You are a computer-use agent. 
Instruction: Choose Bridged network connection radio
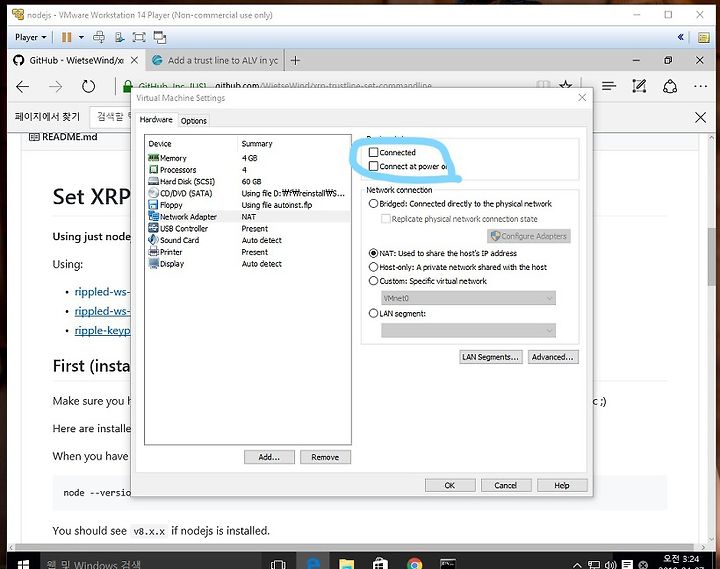click(x=374, y=203)
